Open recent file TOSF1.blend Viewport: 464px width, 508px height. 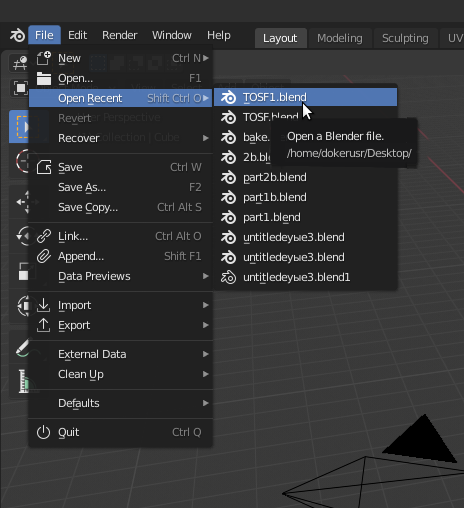coord(305,97)
